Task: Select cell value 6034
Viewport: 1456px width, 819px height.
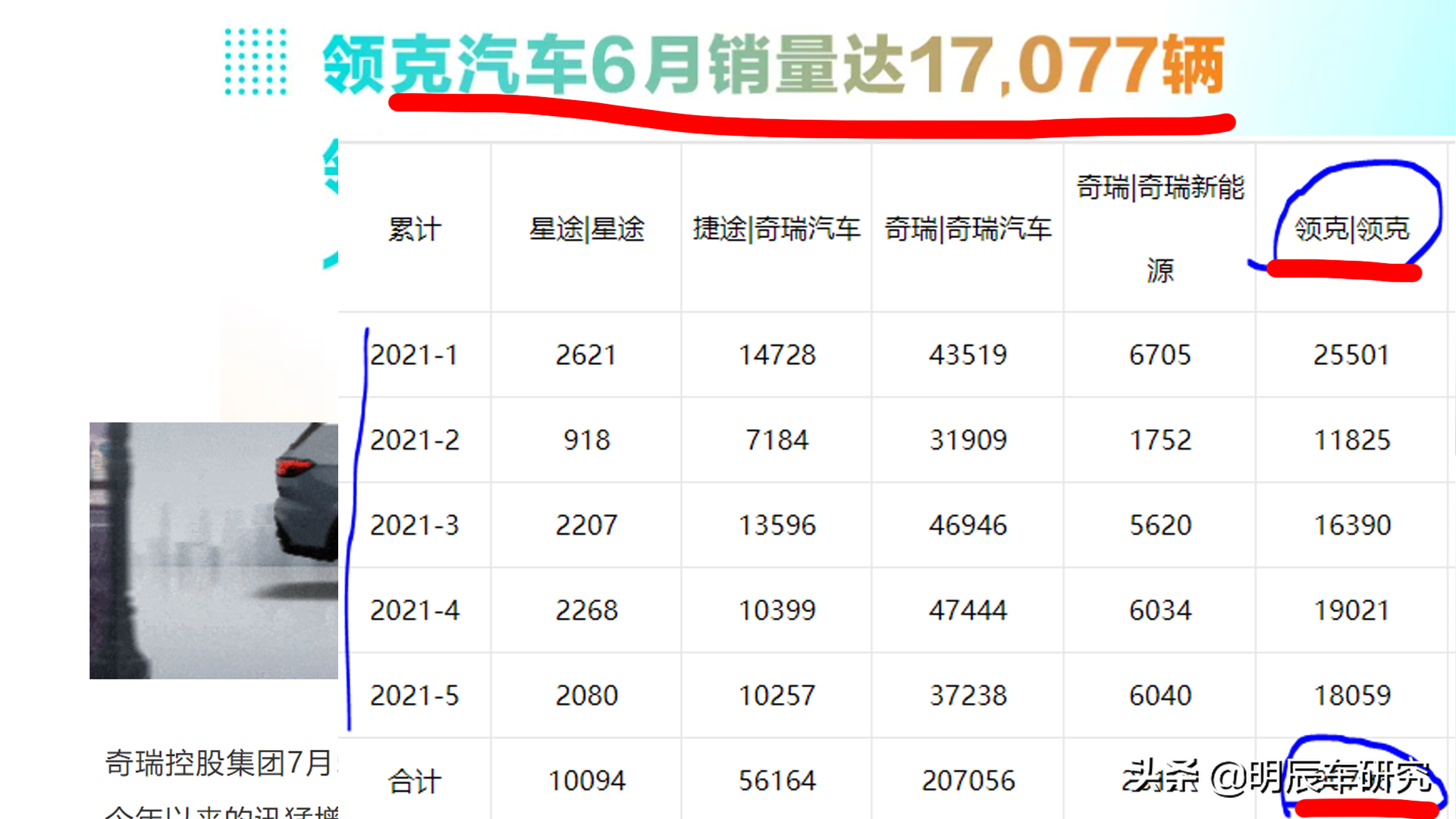Action: [1160, 610]
